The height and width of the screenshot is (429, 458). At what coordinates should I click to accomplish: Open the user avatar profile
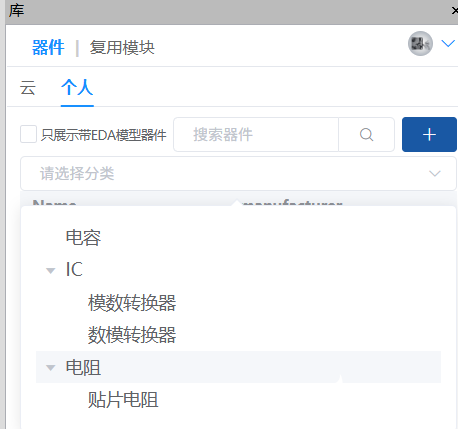click(420, 44)
